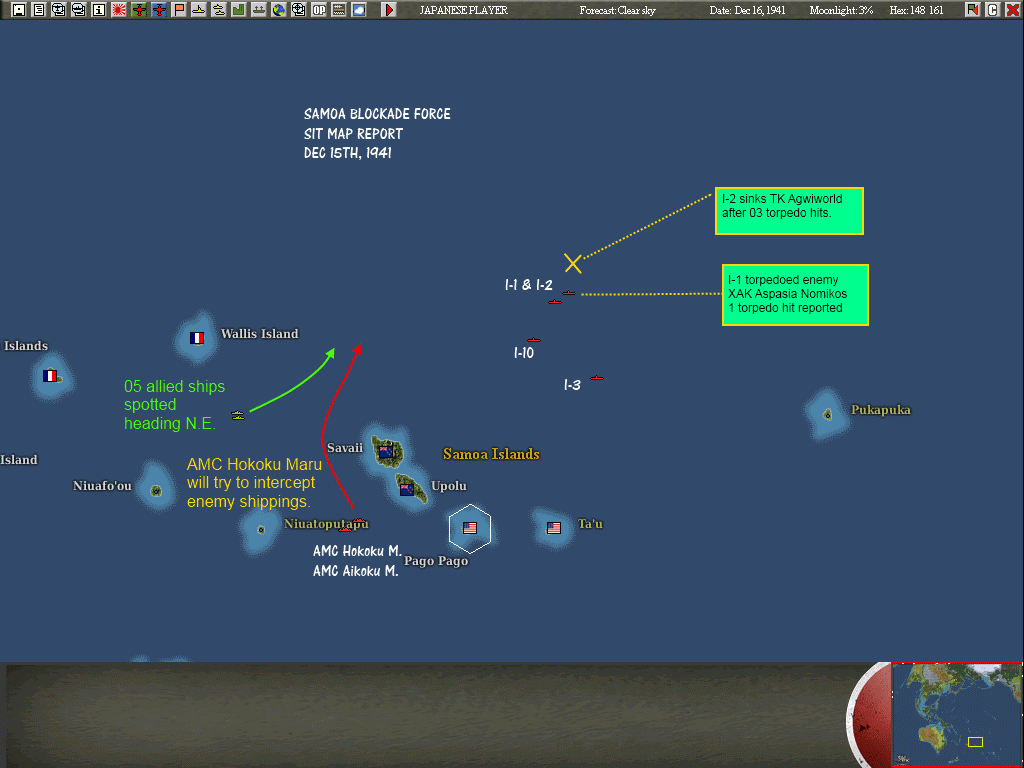
Task: Click the Pago Pago name label
Action: 436,561
